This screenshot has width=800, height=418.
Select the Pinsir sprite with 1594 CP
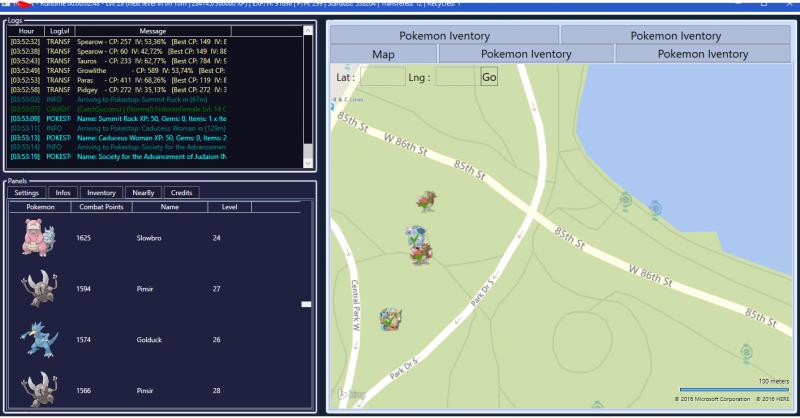click(38, 289)
